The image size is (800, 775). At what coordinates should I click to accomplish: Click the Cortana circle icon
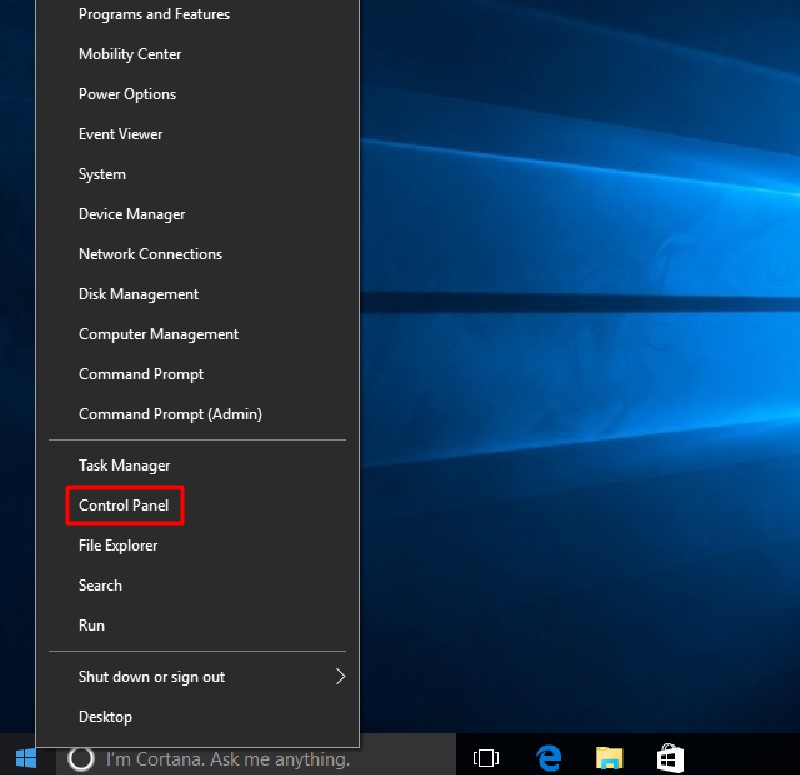tap(80, 759)
